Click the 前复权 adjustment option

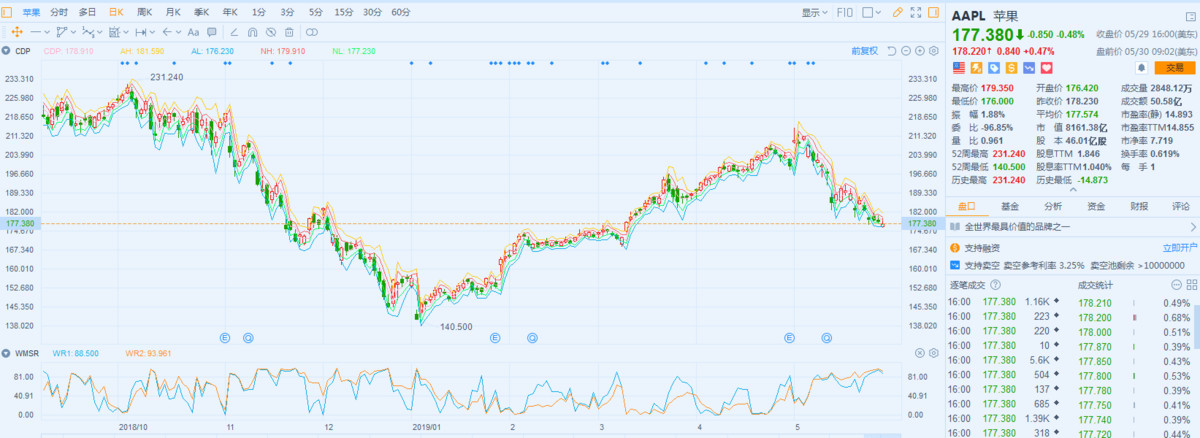click(863, 50)
